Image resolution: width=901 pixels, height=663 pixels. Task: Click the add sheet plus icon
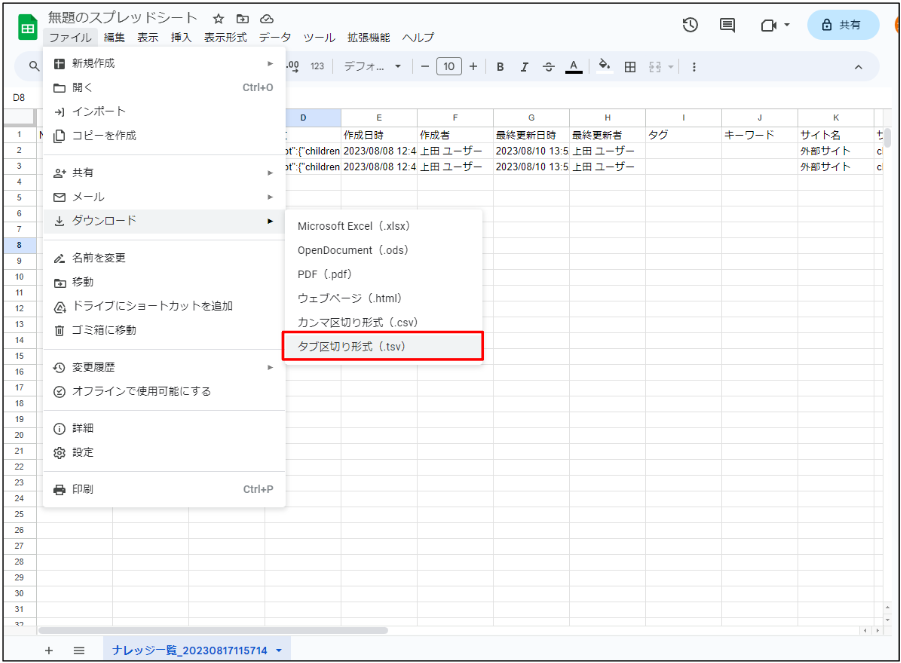(x=49, y=650)
